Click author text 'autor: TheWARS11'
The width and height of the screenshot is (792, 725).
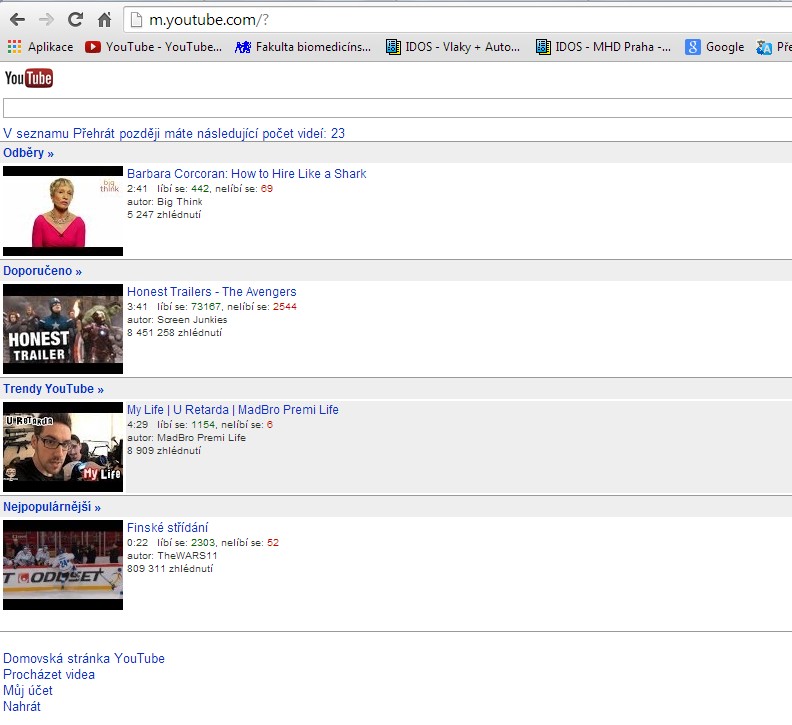click(x=172, y=556)
